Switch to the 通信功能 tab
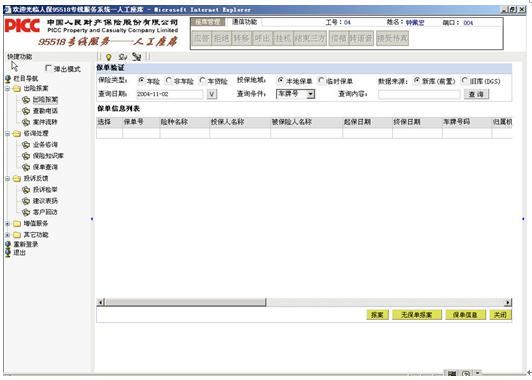 pos(244,22)
